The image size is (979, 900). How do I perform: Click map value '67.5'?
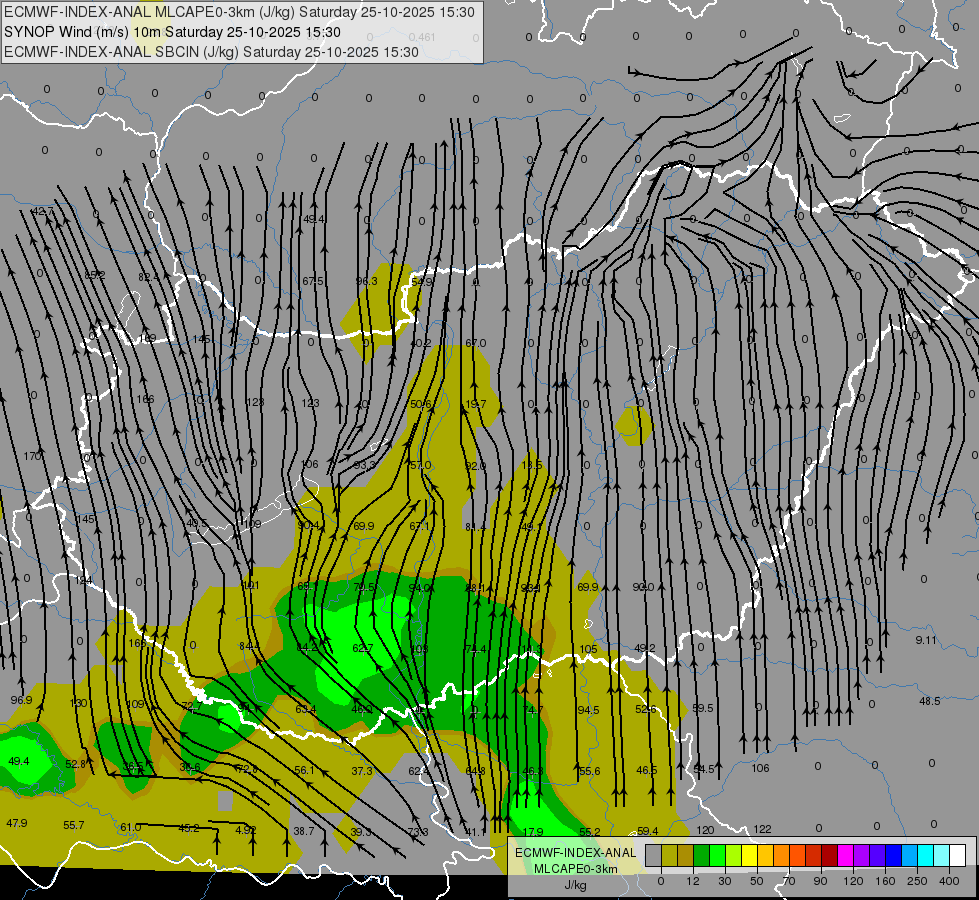(x=313, y=281)
